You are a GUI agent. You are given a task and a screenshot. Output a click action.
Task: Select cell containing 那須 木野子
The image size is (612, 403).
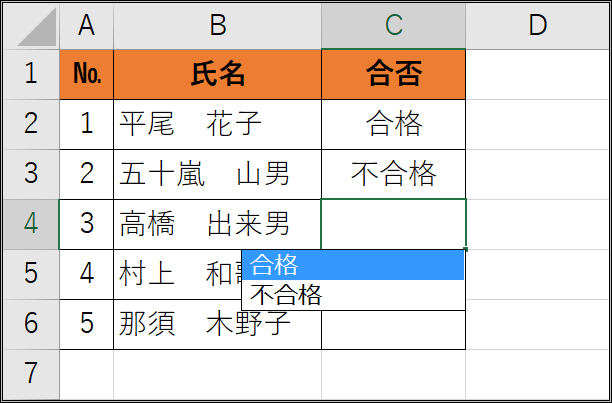(217, 324)
